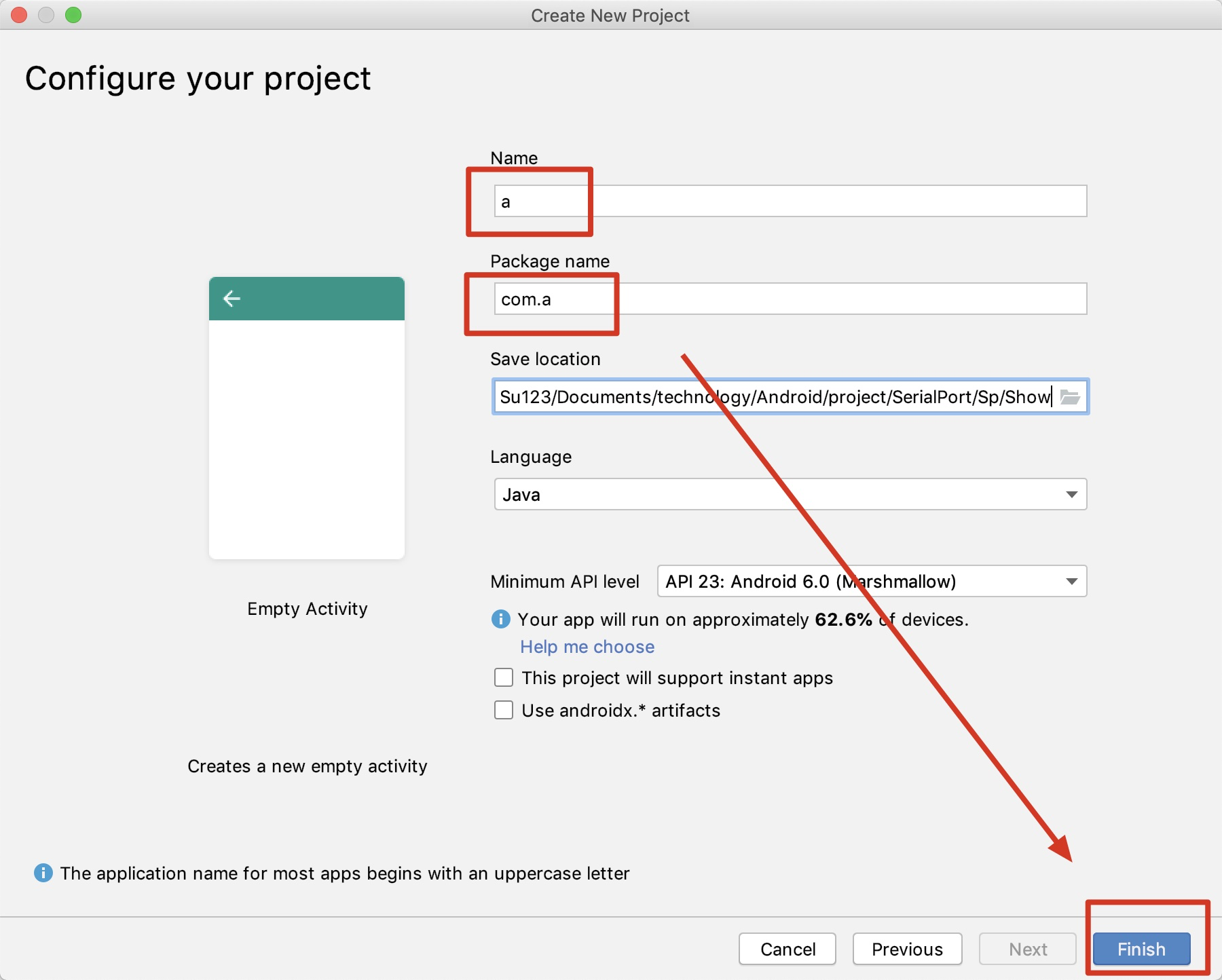Image resolution: width=1222 pixels, height=980 pixels.
Task: Select the Empty Activity preview thumbnail
Action: pos(307,418)
